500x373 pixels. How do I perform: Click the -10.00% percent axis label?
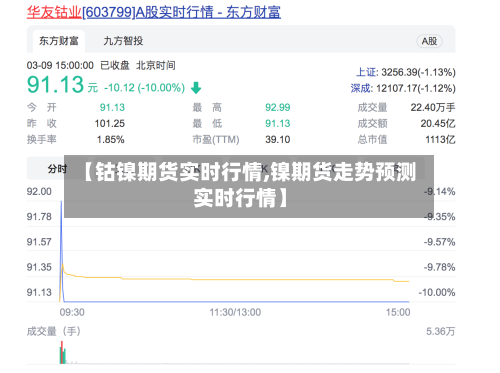tap(437, 293)
